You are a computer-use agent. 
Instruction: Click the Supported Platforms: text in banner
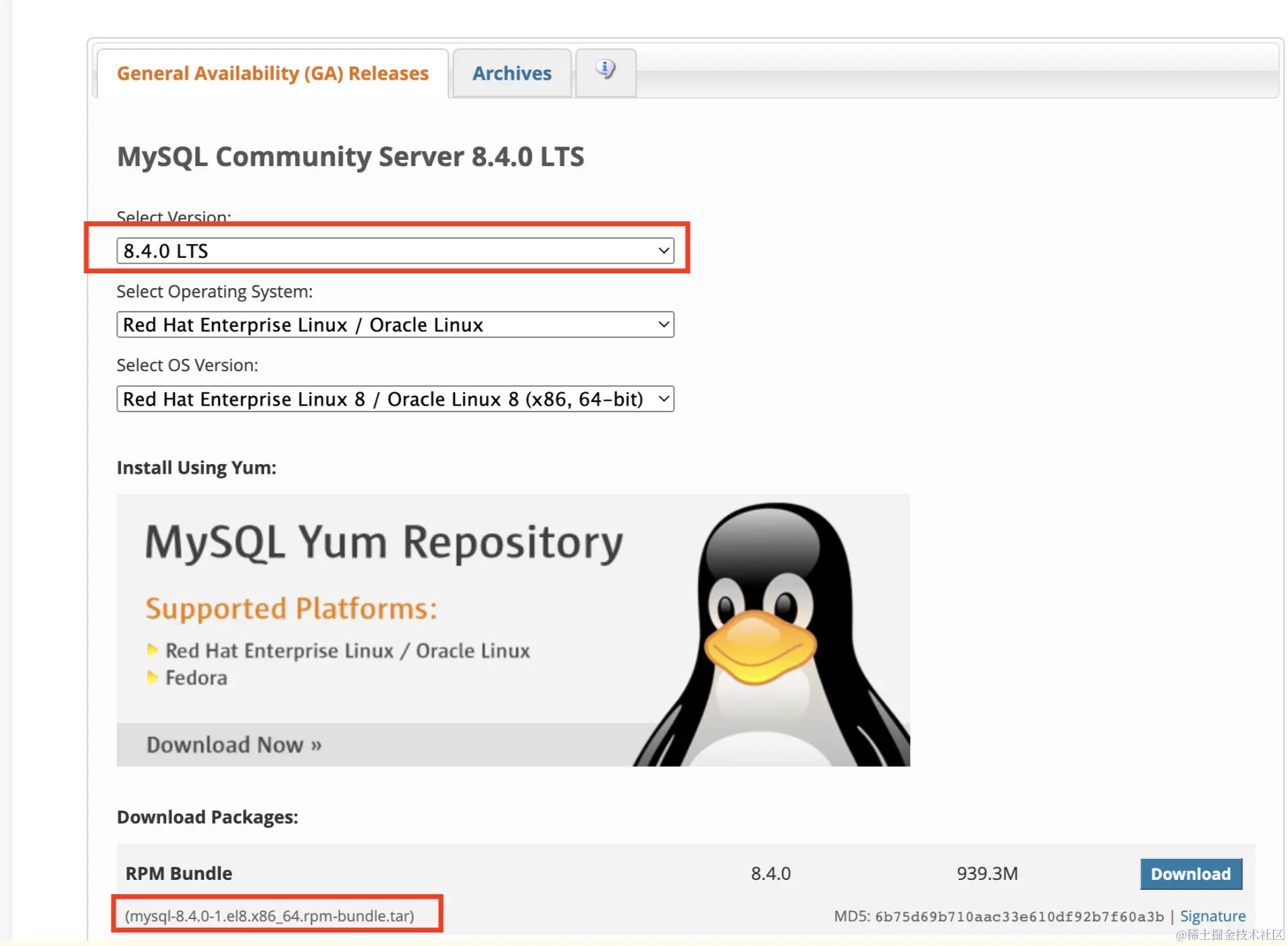[x=292, y=609]
